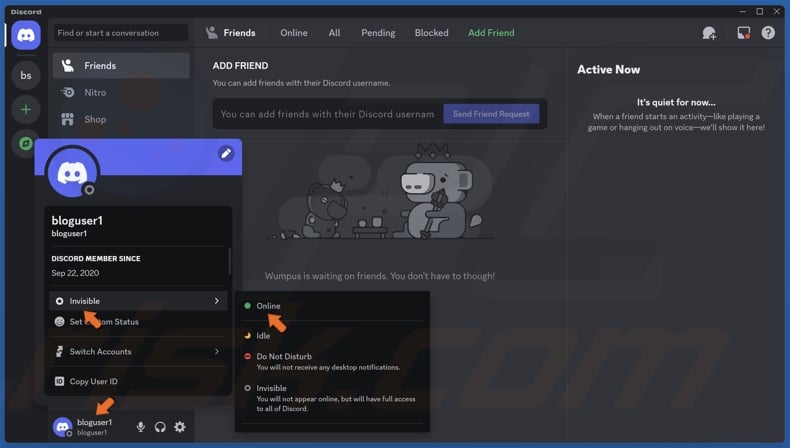Add a server with plus icon
This screenshot has width=790, height=448.
click(x=26, y=109)
